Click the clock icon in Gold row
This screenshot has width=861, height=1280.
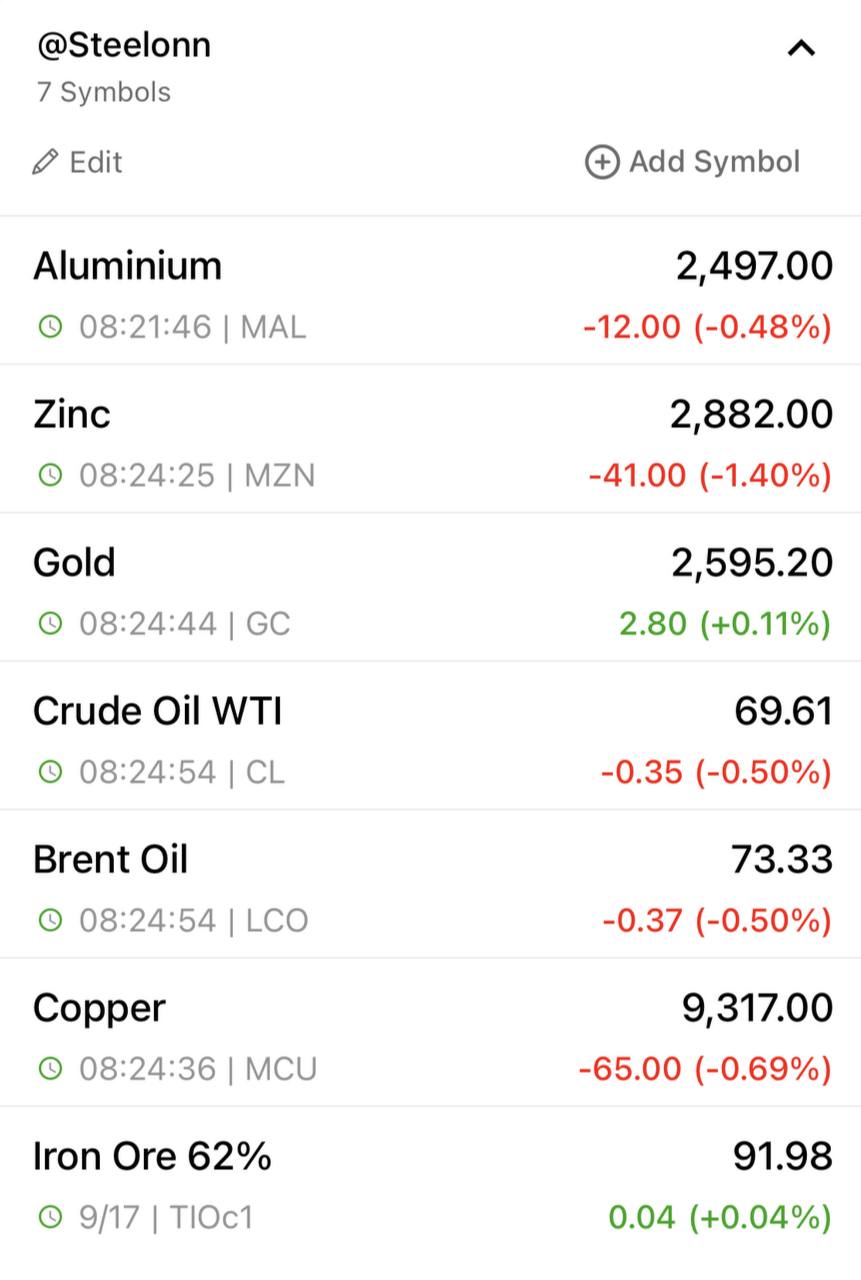click(x=49, y=624)
